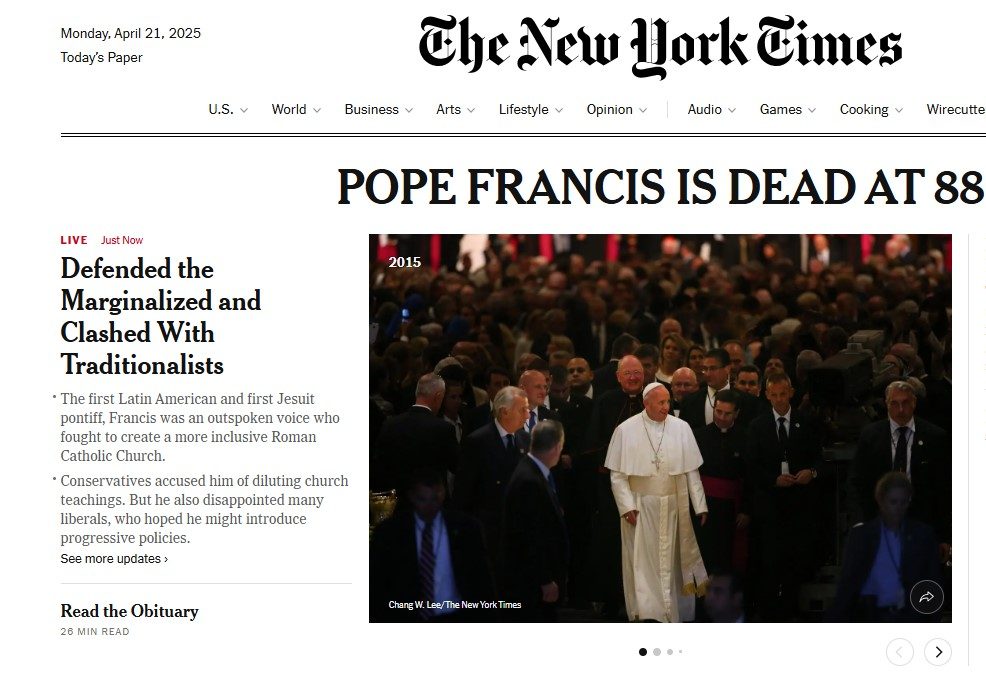Click the share arrow icon on photo
Image resolution: width=986 pixels, height=682 pixels.
coord(926,597)
